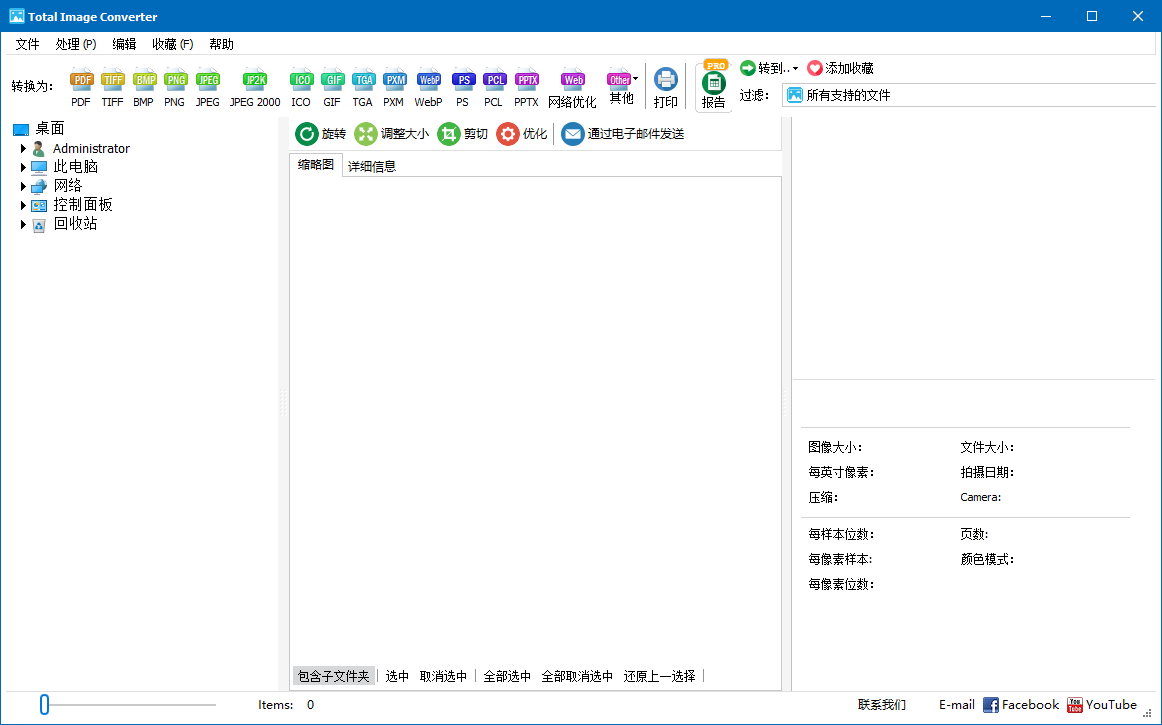Open the Facebook link

point(1020,705)
